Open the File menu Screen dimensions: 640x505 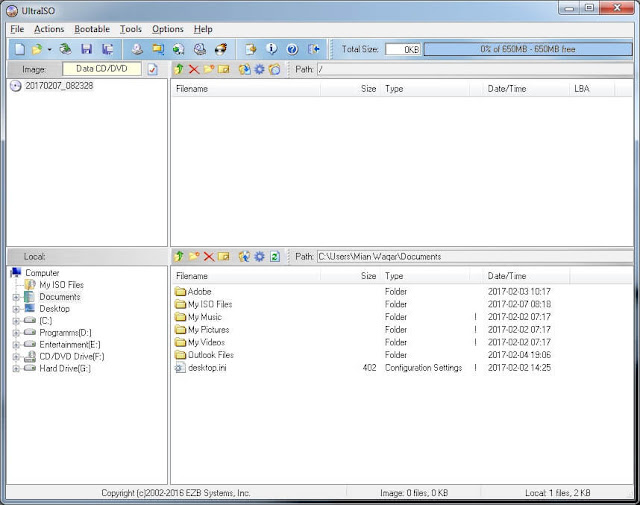(x=17, y=29)
